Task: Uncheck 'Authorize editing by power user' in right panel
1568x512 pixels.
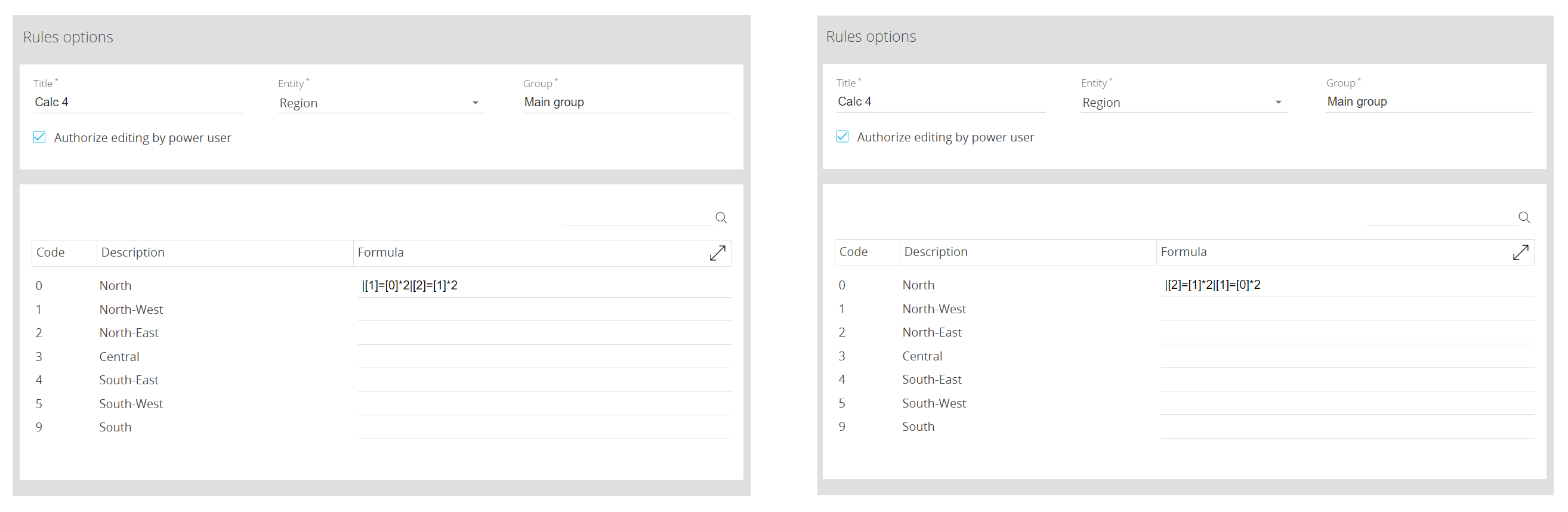Action: pos(842,137)
